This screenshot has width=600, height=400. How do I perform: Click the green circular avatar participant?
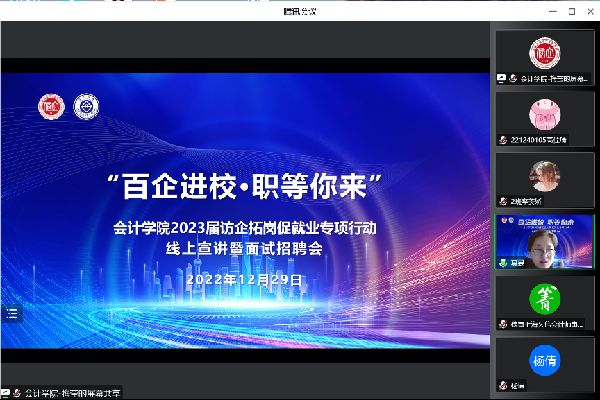point(544,296)
